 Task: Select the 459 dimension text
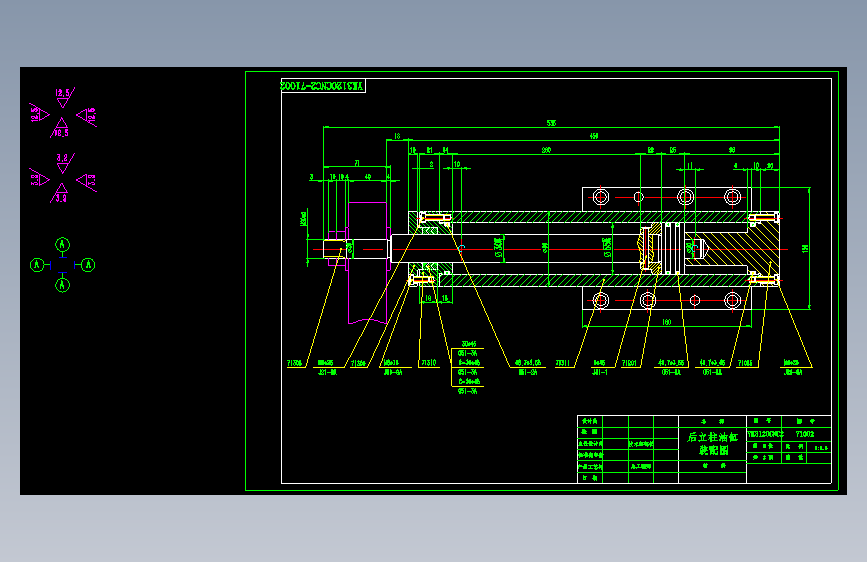[x=594, y=136]
